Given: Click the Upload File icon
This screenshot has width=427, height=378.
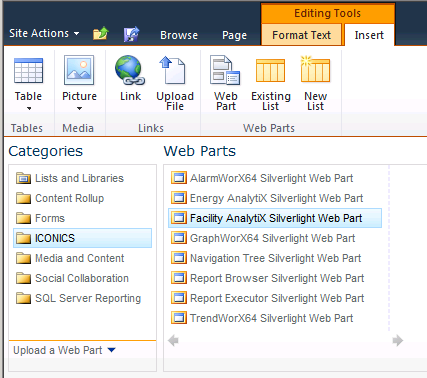Looking at the screenshot, I should point(172,70).
